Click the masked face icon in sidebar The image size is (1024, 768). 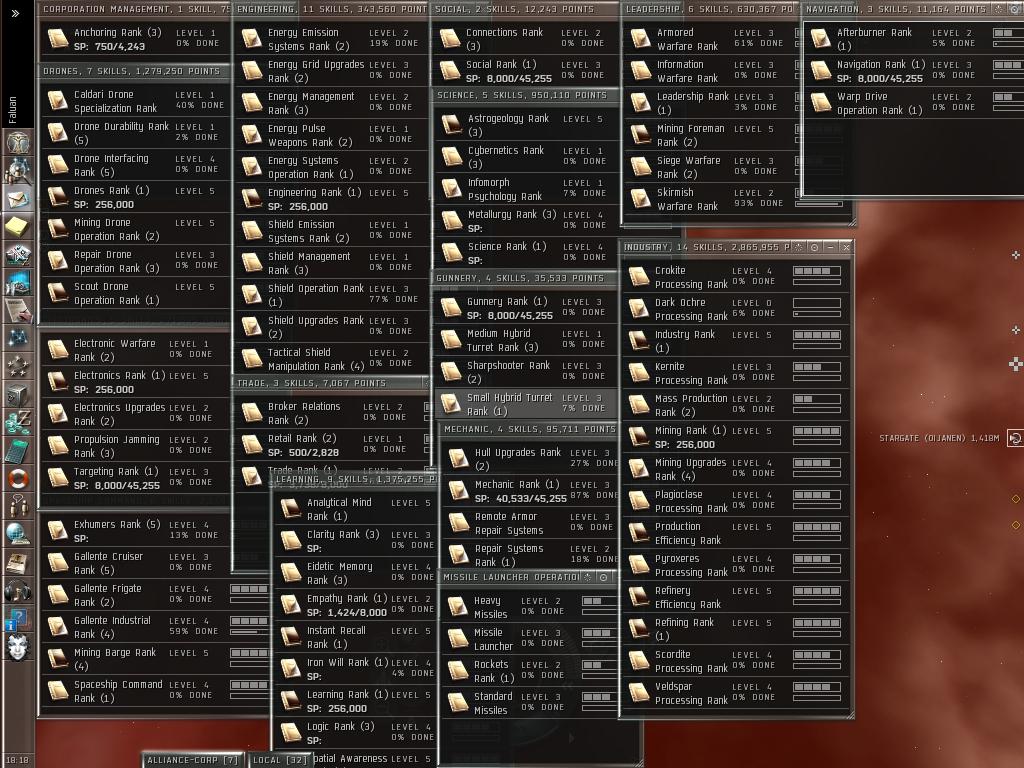click(18, 647)
